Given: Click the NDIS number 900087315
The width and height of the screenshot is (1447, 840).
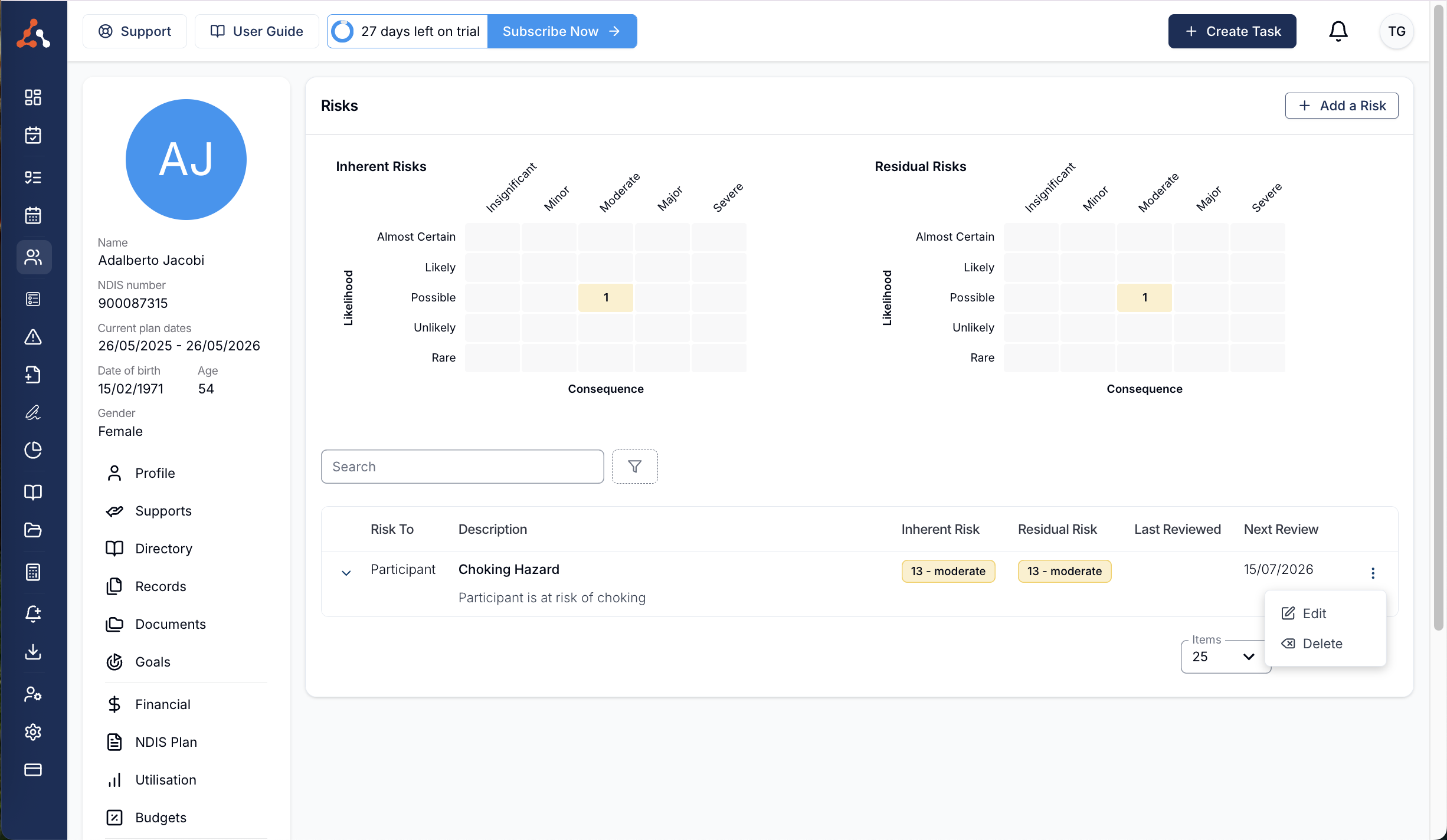Looking at the screenshot, I should click(133, 303).
